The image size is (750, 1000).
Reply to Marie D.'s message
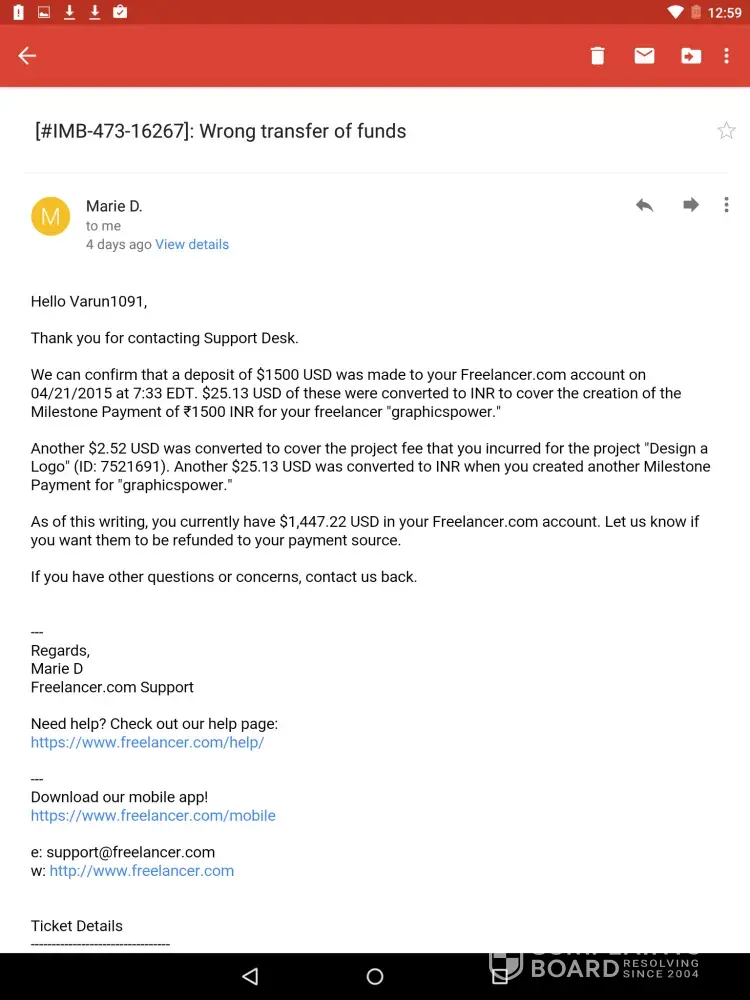click(645, 205)
